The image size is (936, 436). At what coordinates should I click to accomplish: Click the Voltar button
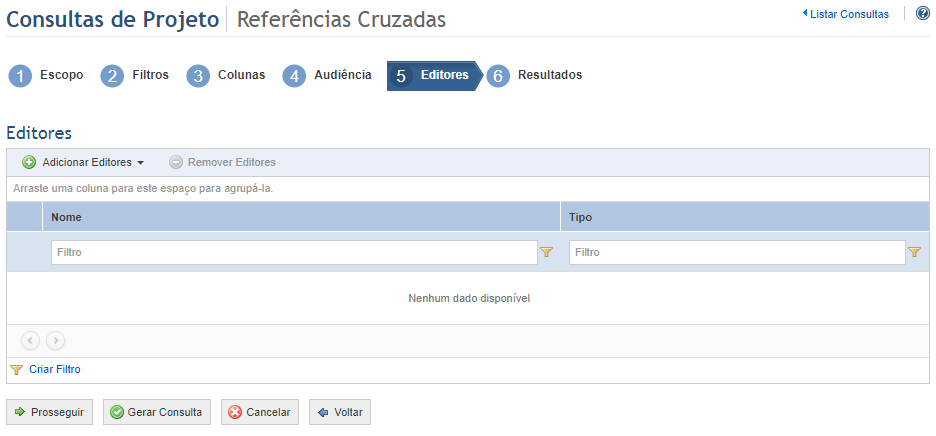[340, 412]
